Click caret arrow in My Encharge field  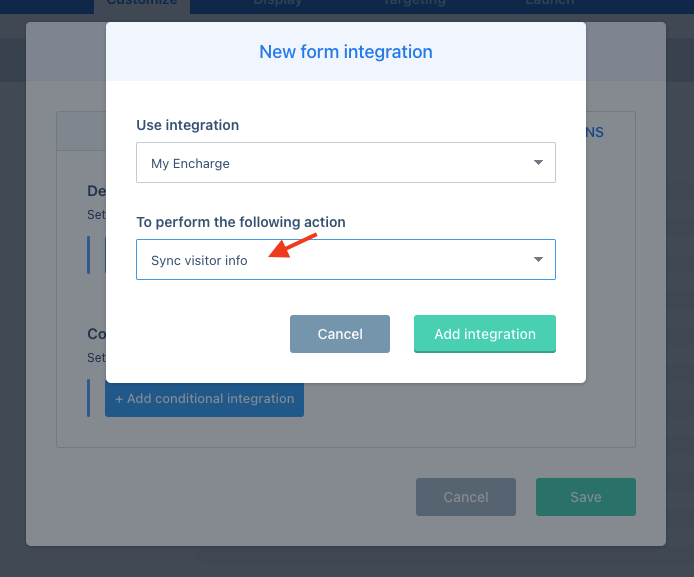(x=538, y=162)
